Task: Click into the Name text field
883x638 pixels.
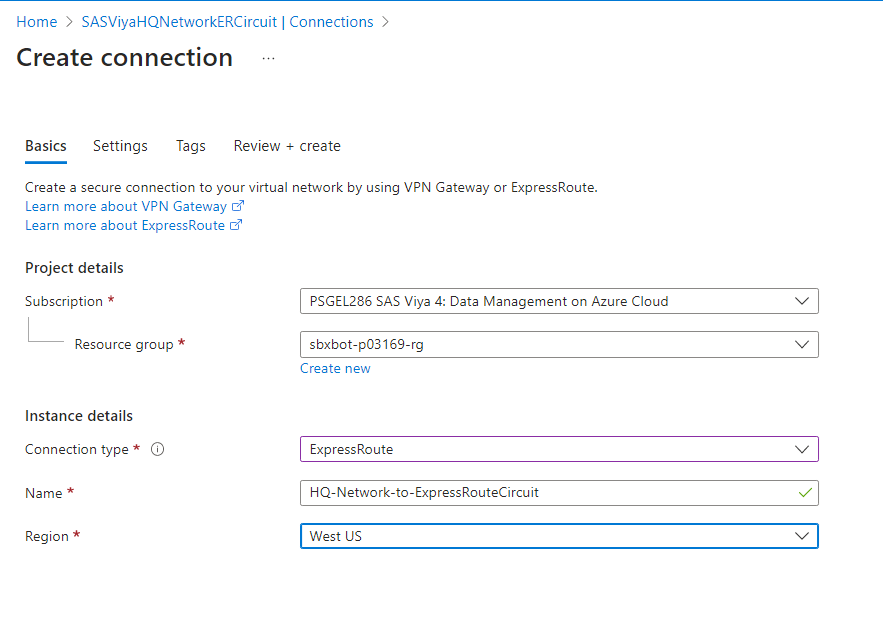Action: click(540, 492)
